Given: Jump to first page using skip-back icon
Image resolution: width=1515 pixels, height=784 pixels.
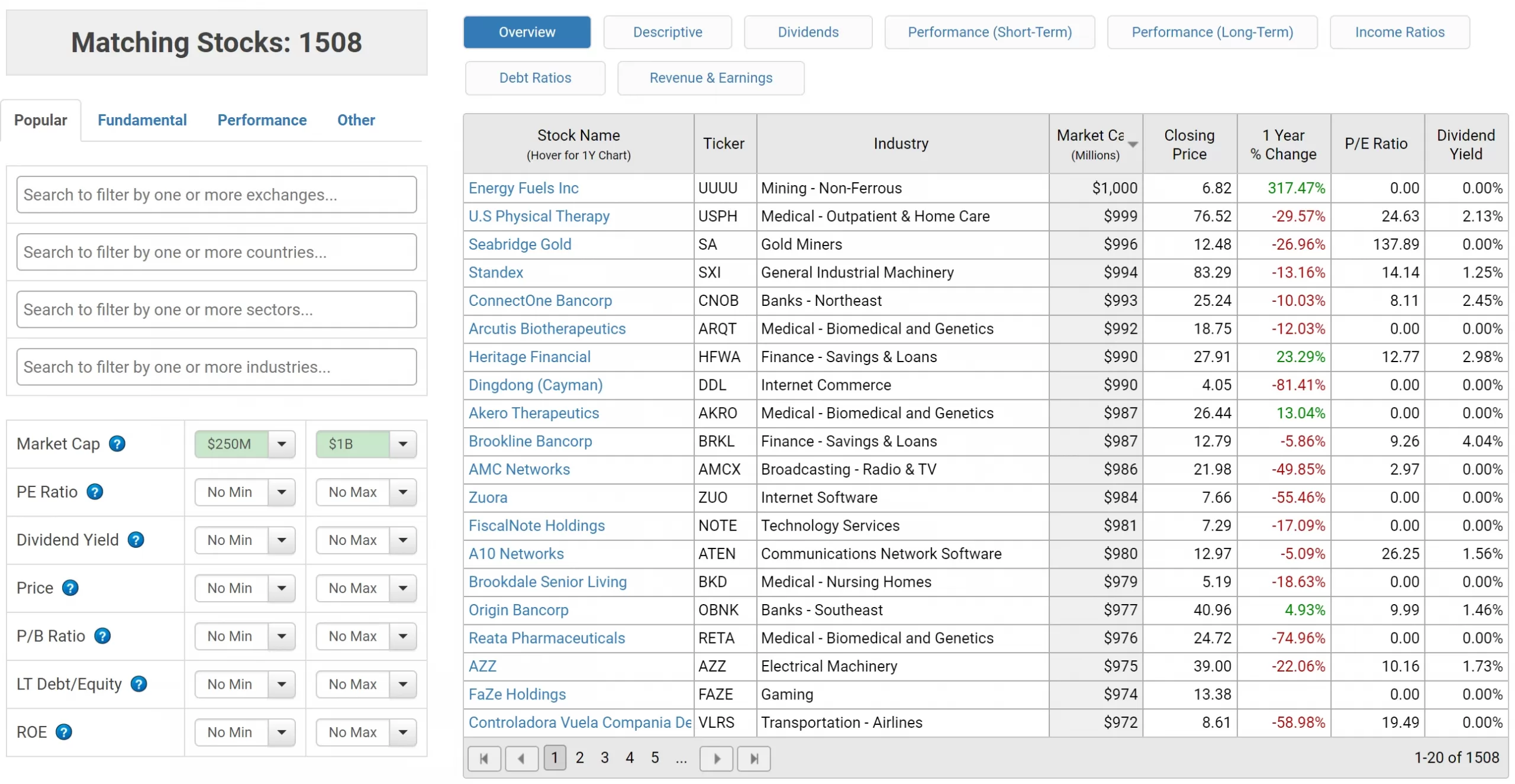Looking at the screenshot, I should click(x=484, y=758).
